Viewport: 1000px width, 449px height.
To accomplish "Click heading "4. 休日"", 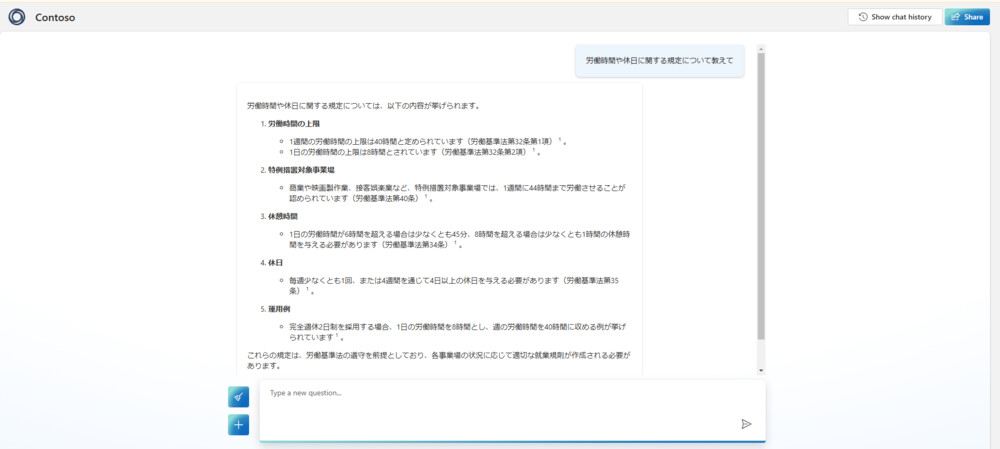I will (x=271, y=262).
